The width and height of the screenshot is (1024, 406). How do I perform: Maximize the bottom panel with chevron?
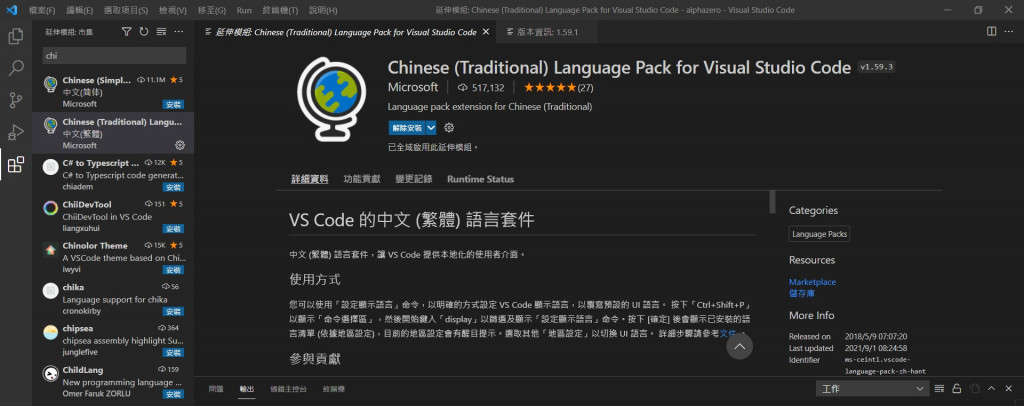991,388
